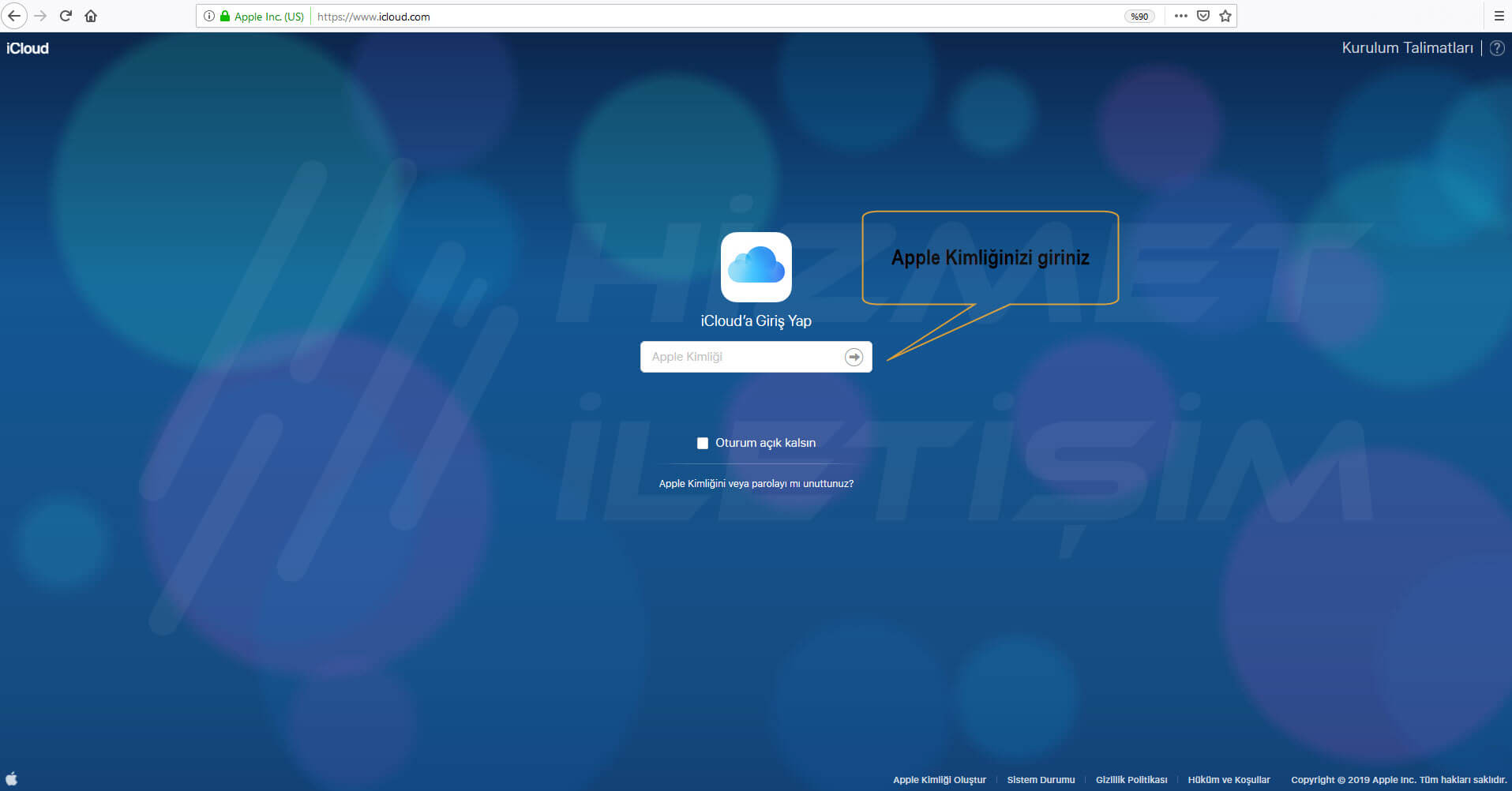Image resolution: width=1512 pixels, height=791 pixels.
Task: Open the help question mark icon
Action: (1497, 48)
